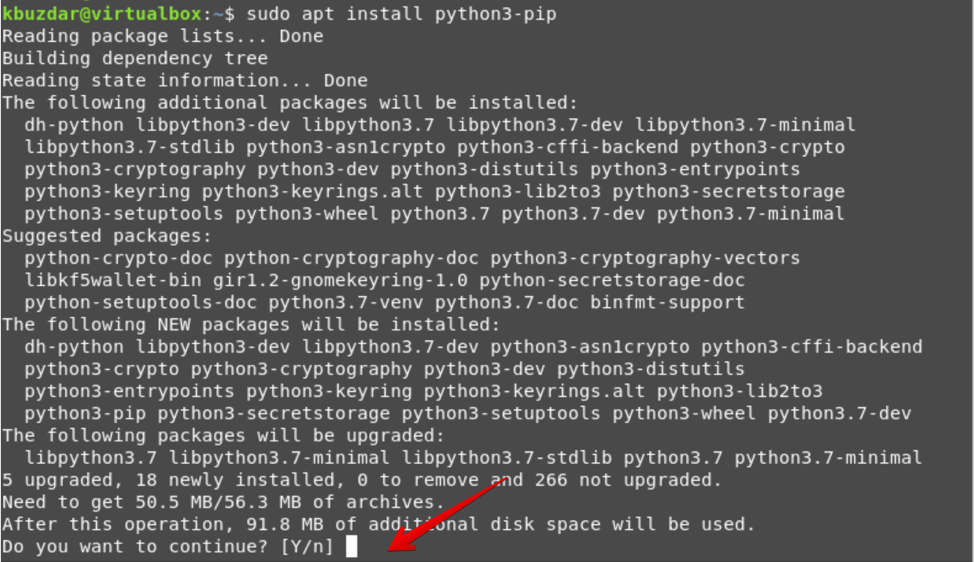Click the 'Building dependency tree' line

(135, 58)
